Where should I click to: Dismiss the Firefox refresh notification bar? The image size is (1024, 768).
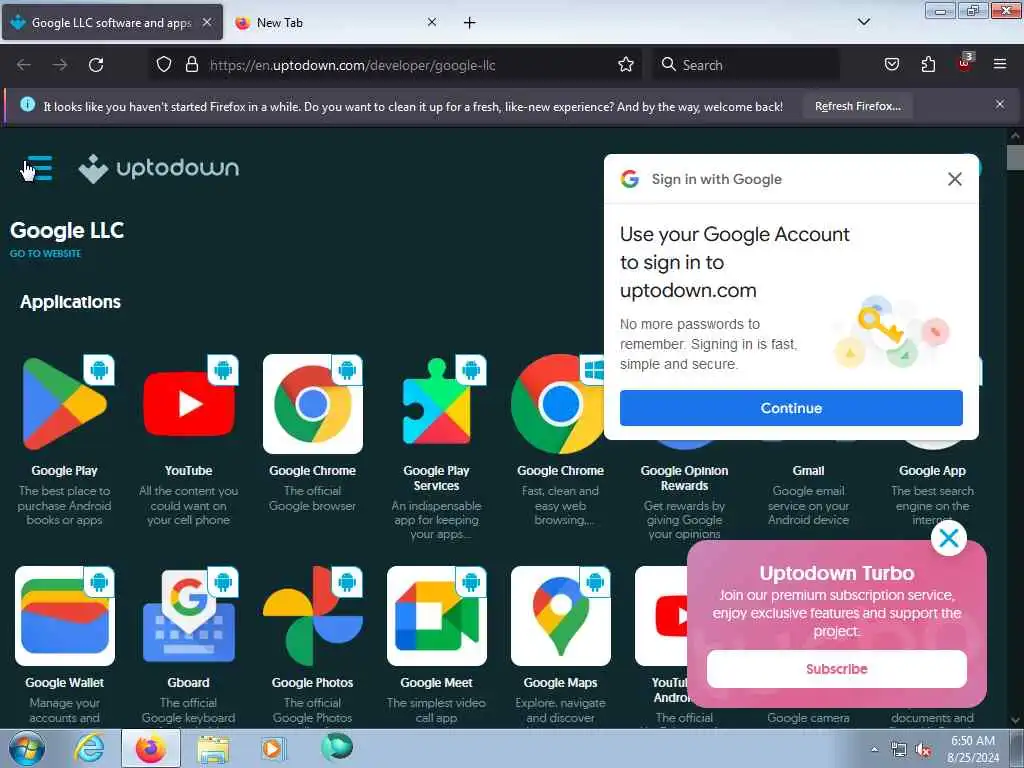[1000, 104]
